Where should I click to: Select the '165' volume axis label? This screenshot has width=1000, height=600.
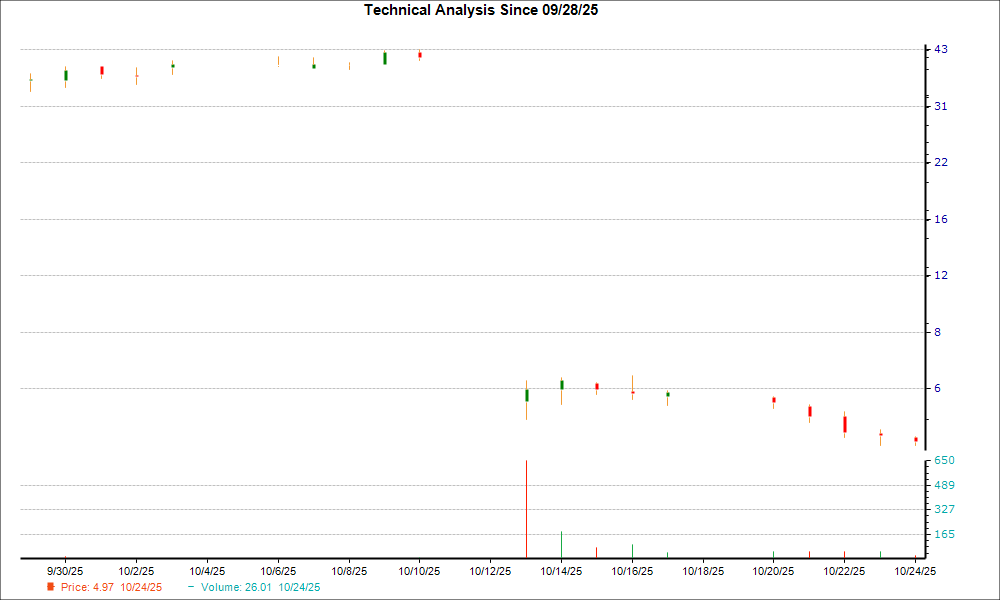[942, 532]
